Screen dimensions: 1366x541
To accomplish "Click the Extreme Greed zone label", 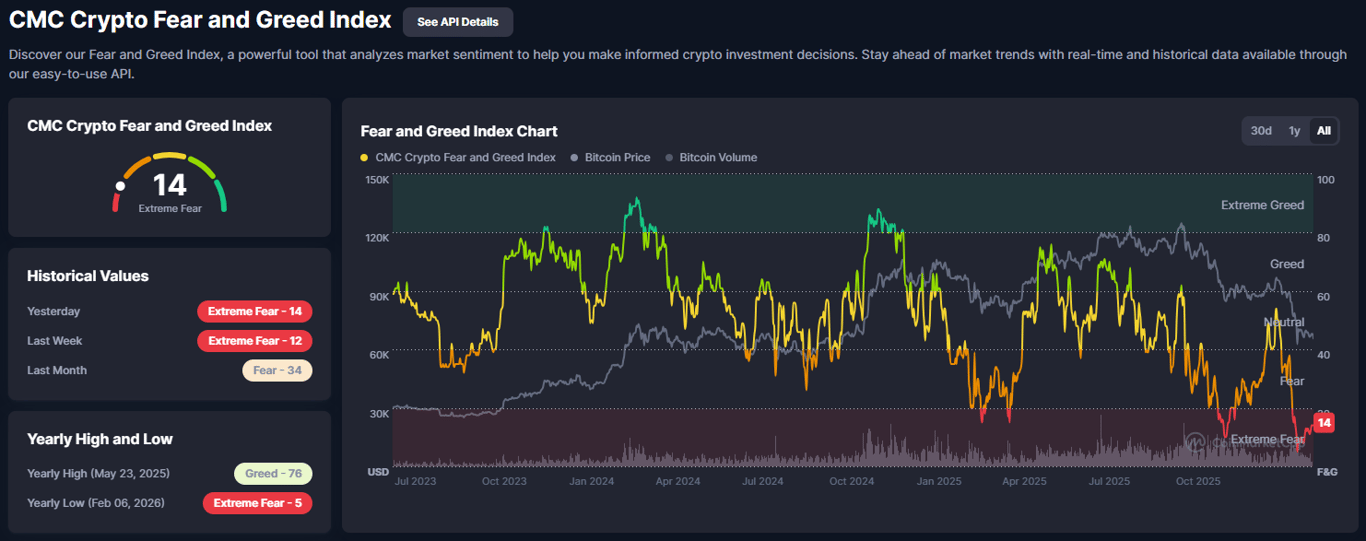I will pyautogui.click(x=1262, y=205).
